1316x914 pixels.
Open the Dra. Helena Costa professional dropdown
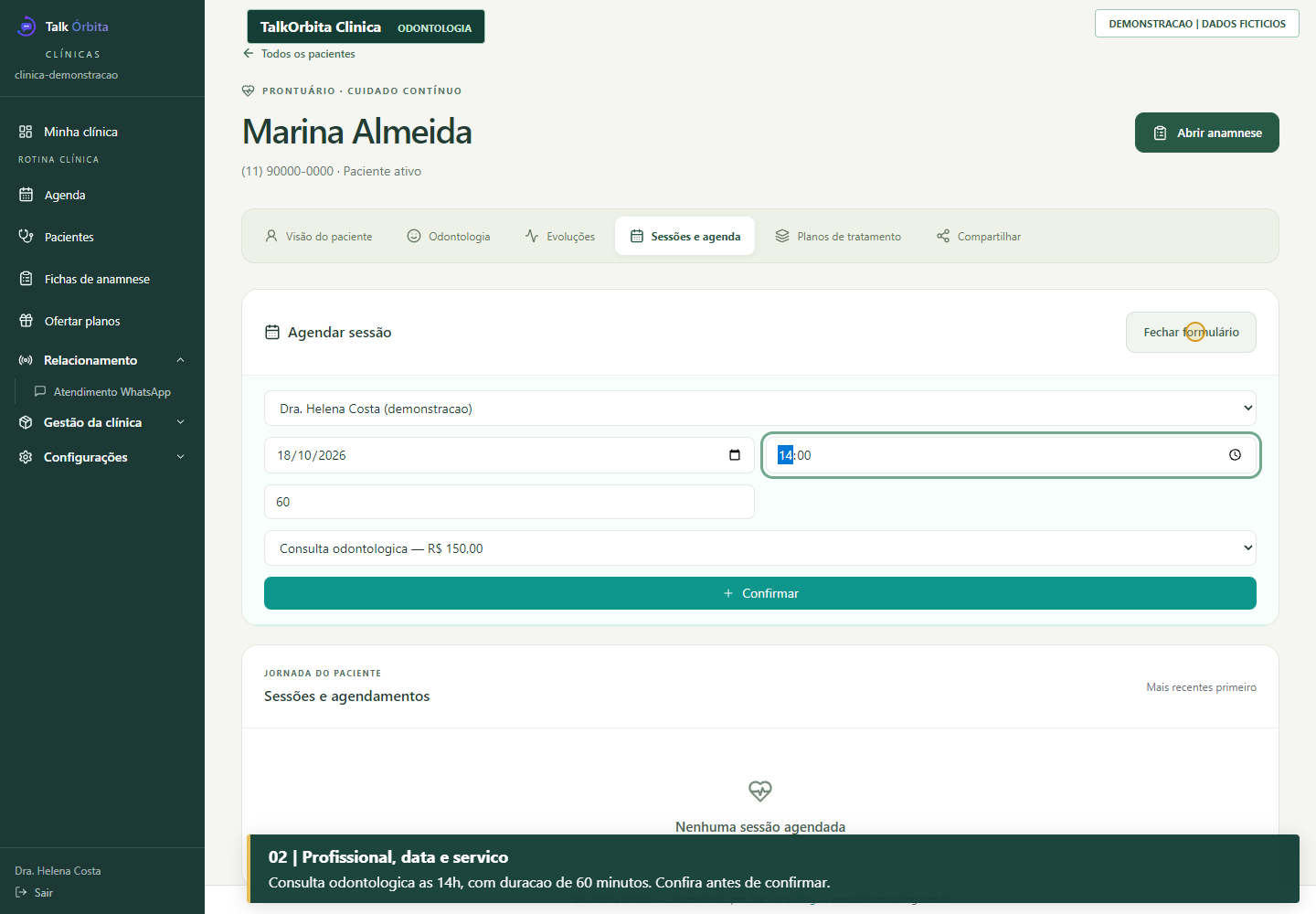click(760, 409)
